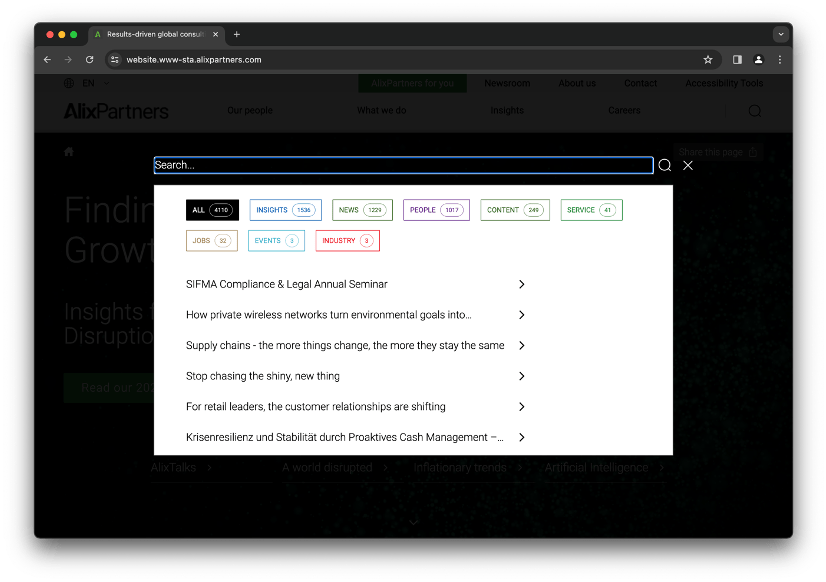Select the ALL 4110 filter

(x=212, y=210)
